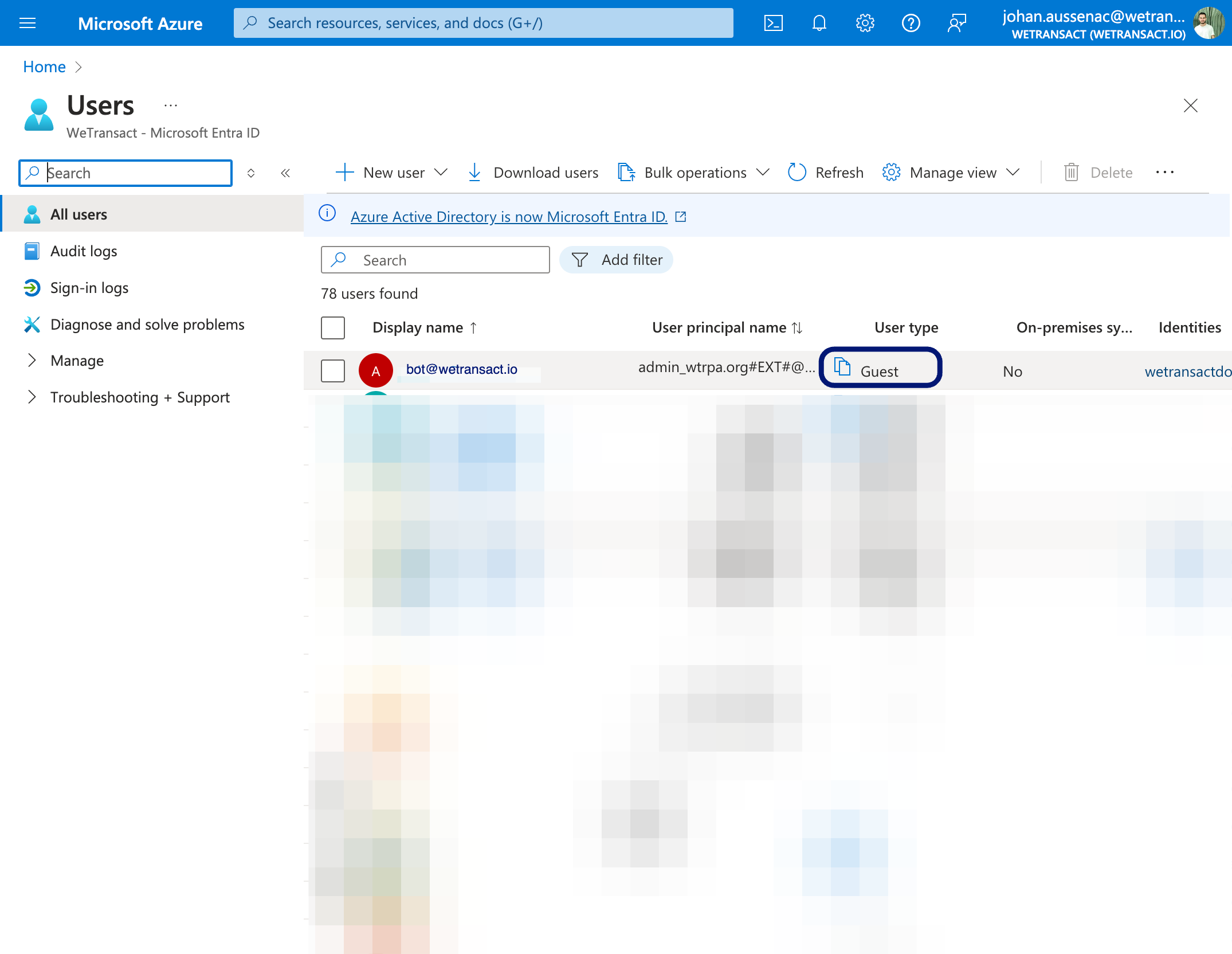
Task: Select all users header checkbox
Action: click(x=333, y=328)
